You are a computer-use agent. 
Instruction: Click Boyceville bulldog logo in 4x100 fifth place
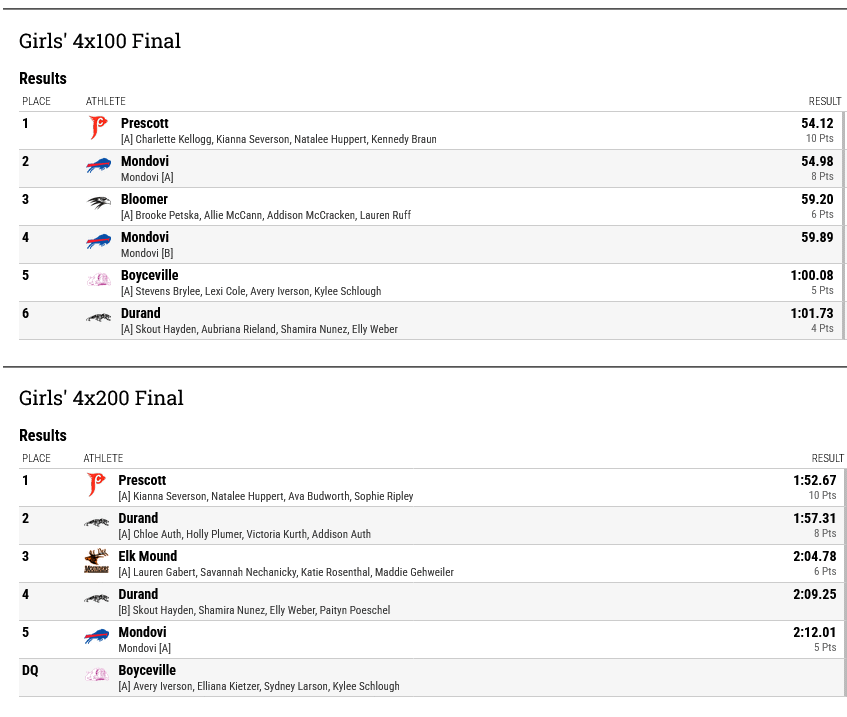98,279
